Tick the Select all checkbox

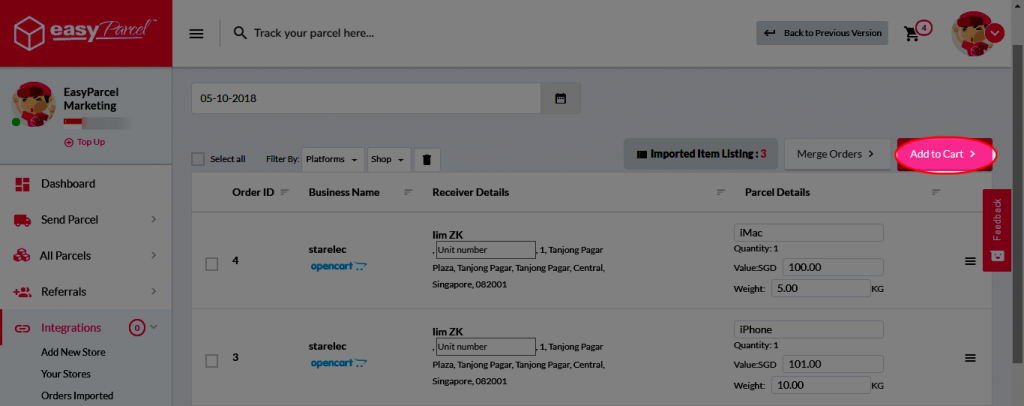click(x=198, y=159)
